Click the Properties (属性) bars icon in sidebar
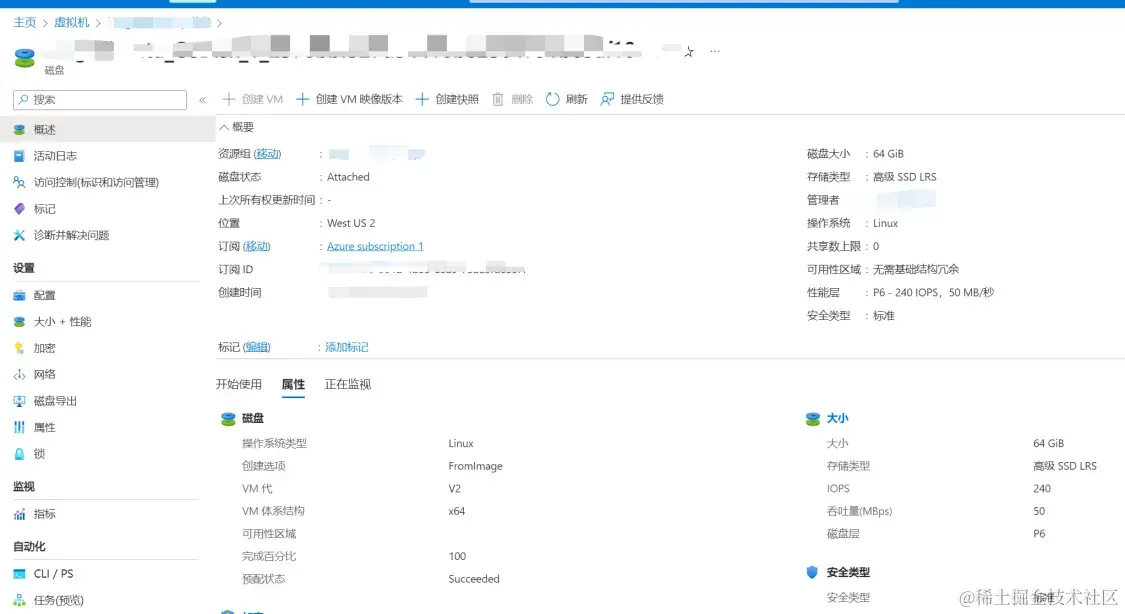1125x614 pixels. (19, 428)
